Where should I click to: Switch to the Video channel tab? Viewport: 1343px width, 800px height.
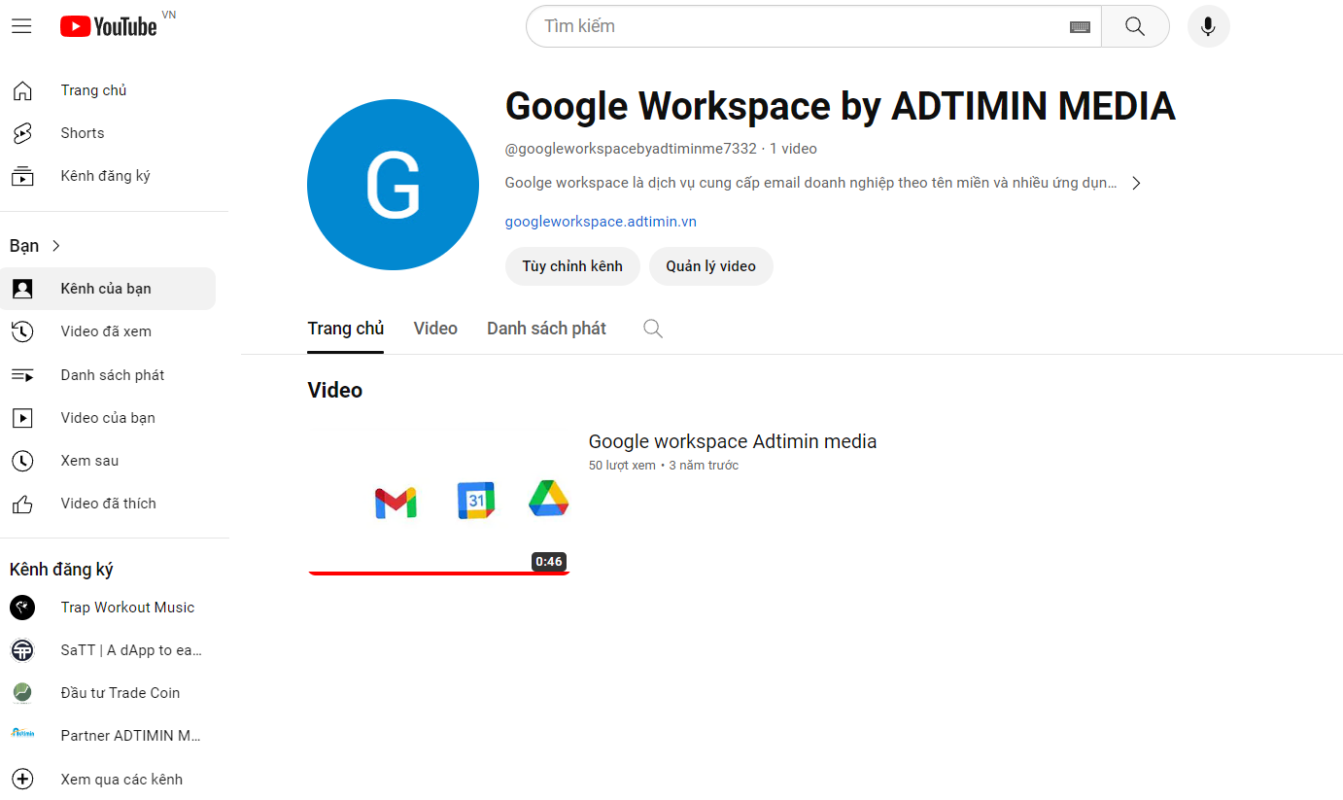[435, 329]
